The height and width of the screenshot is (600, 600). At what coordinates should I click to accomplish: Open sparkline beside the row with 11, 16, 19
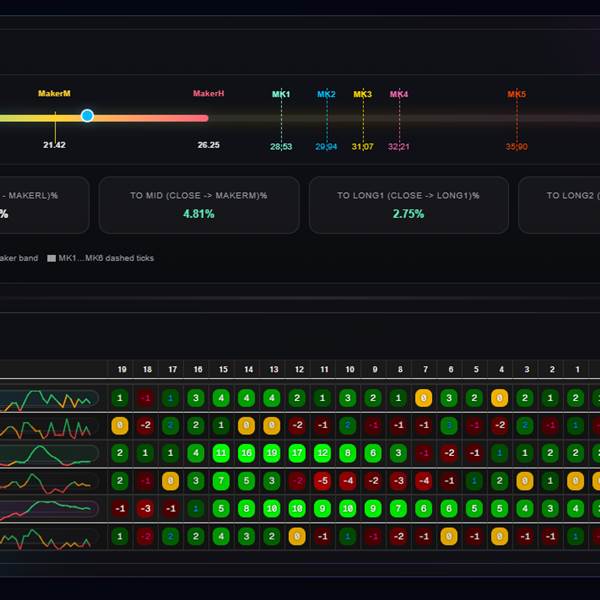(x=49, y=455)
